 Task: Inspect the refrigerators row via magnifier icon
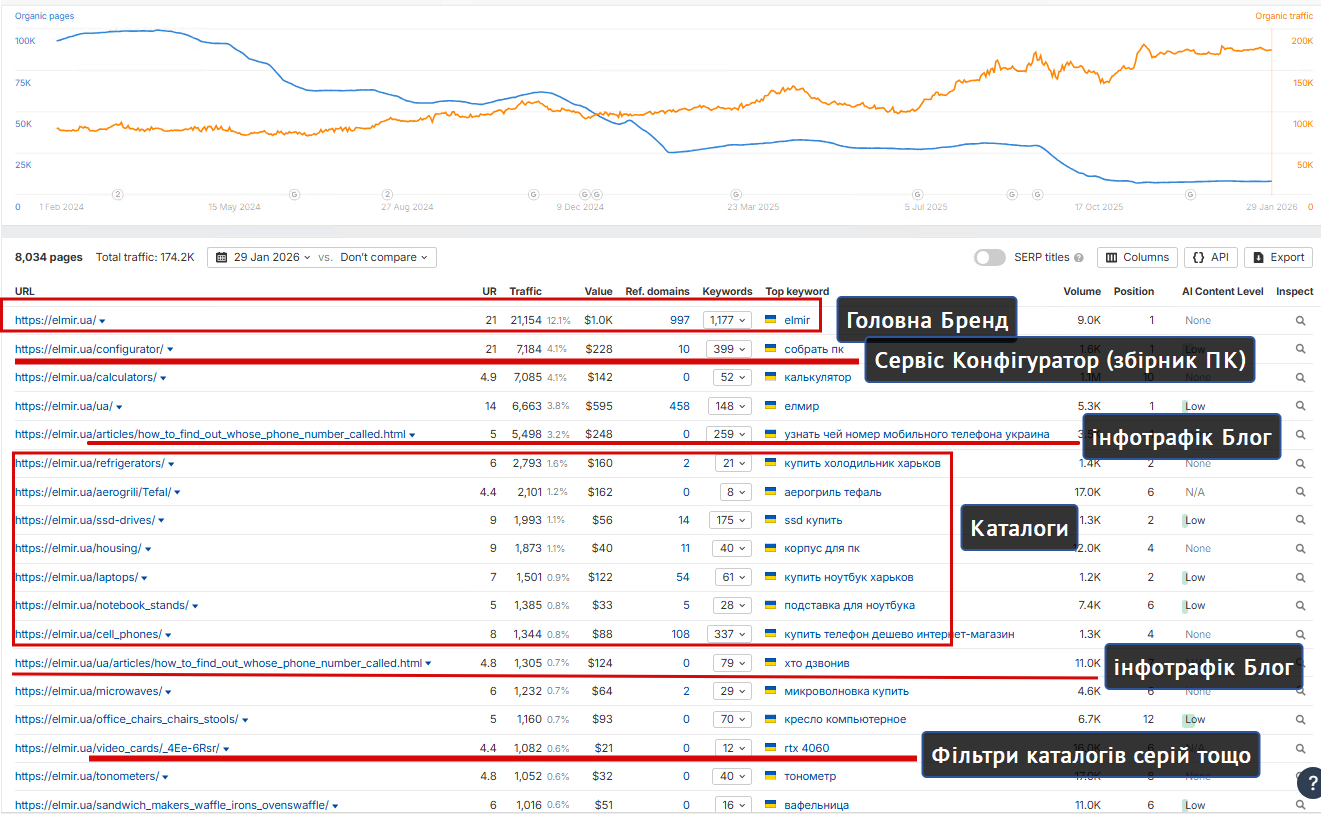pyautogui.click(x=1300, y=464)
